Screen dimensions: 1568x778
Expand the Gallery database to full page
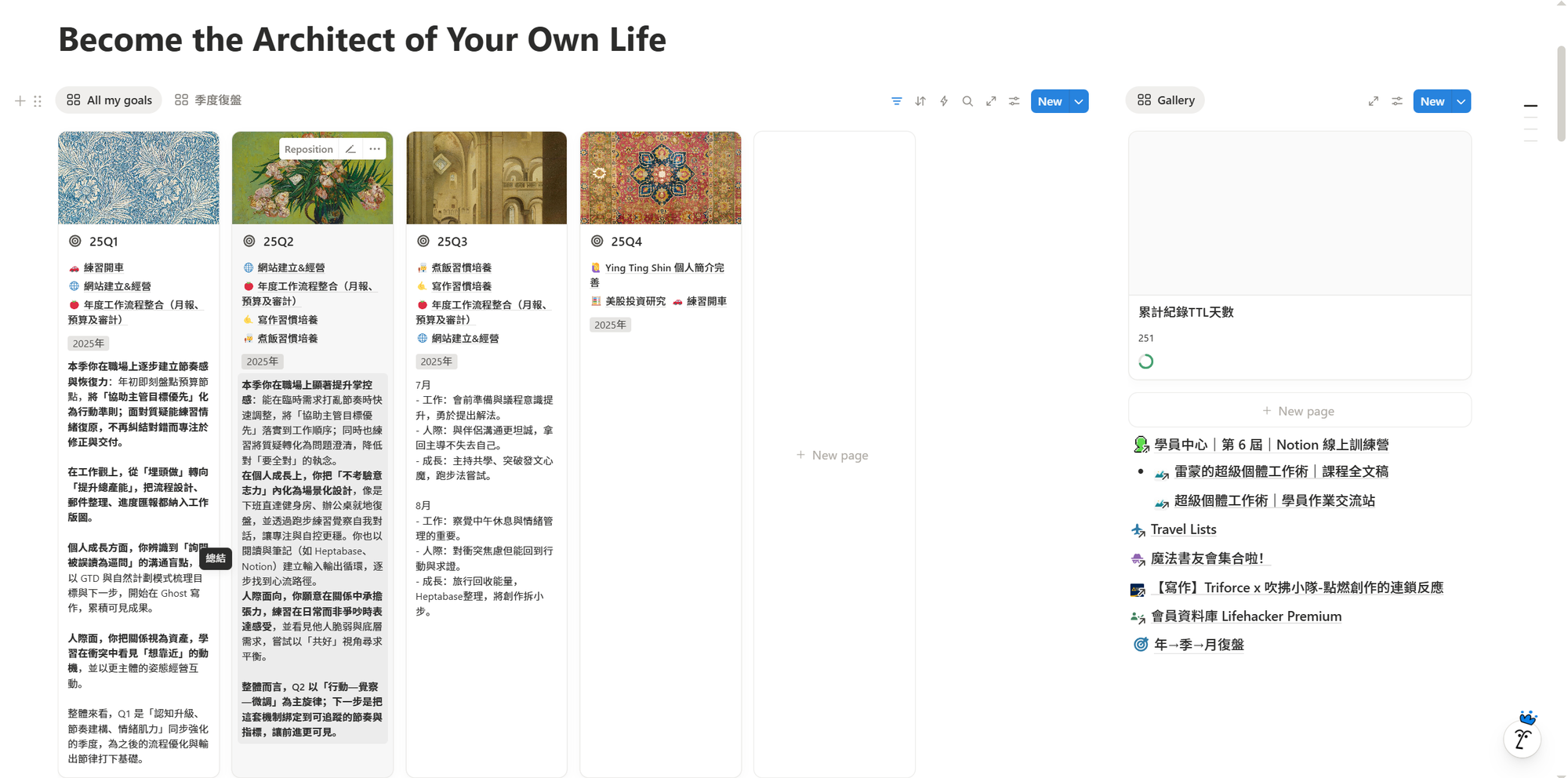pos(1374,101)
